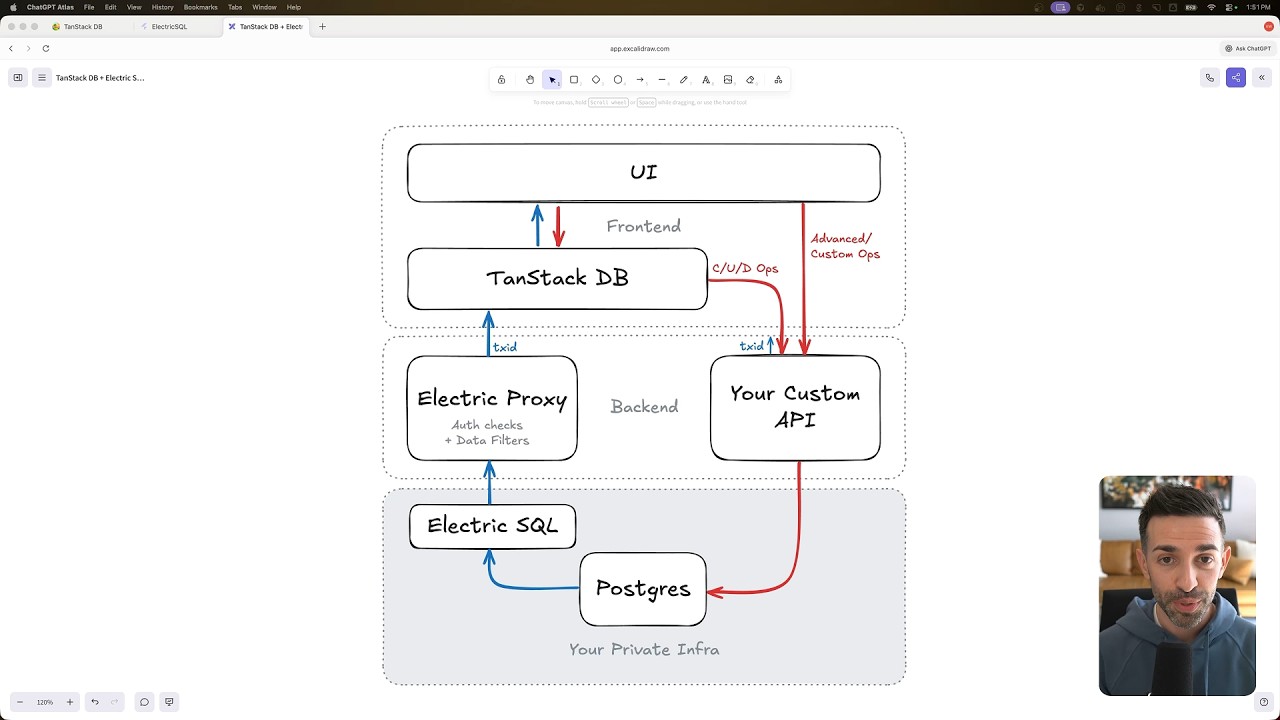This screenshot has height=720, width=1280.
Task: Open the History menu in menu bar
Action: coord(163,7)
